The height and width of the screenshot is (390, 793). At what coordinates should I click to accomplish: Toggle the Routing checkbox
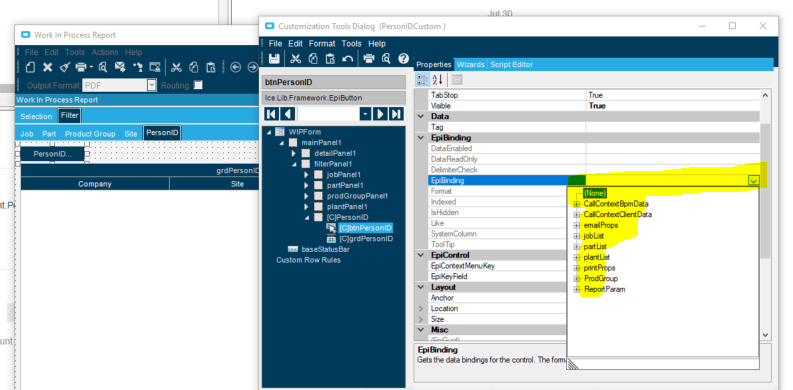click(x=198, y=85)
